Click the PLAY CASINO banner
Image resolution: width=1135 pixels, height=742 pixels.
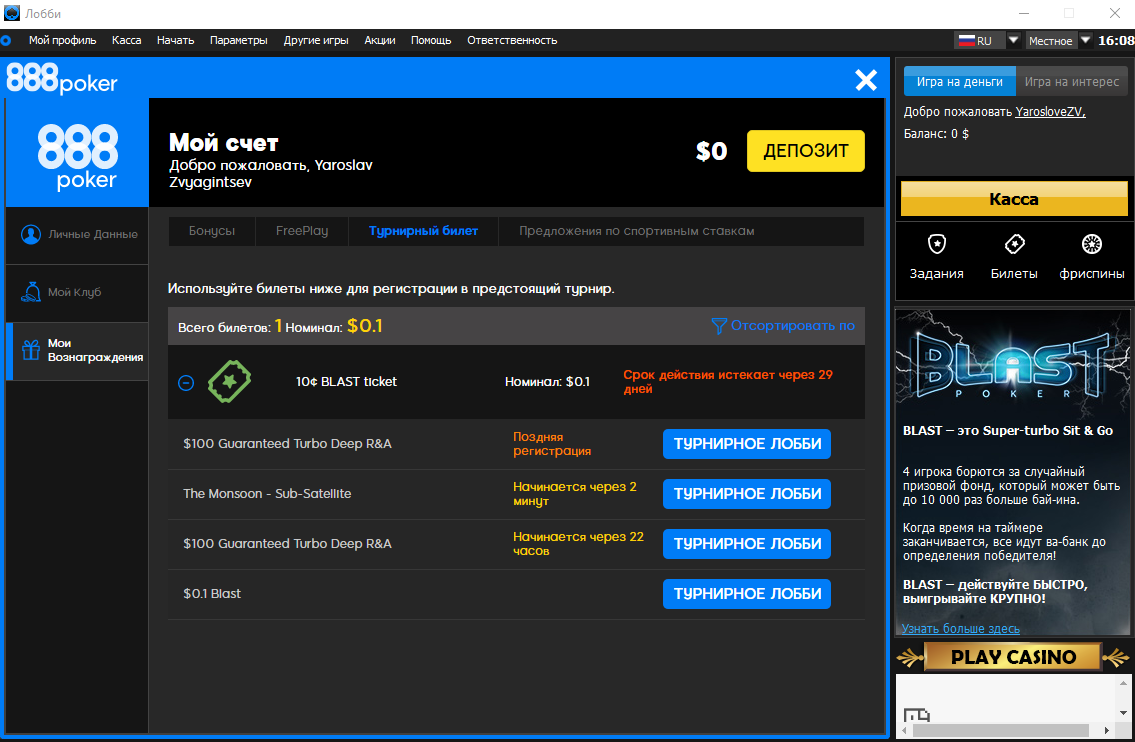(1013, 657)
